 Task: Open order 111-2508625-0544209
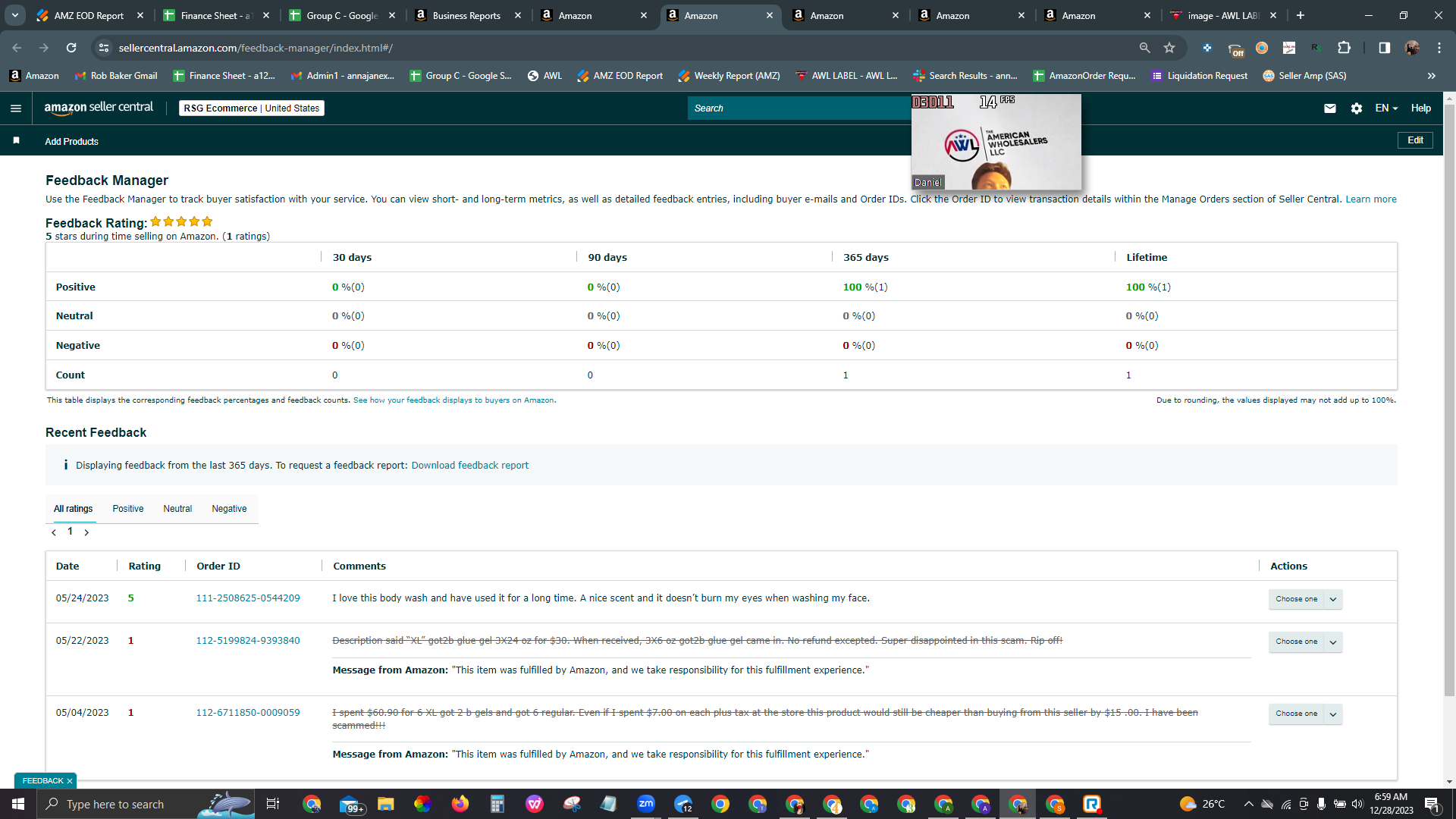[x=248, y=598]
